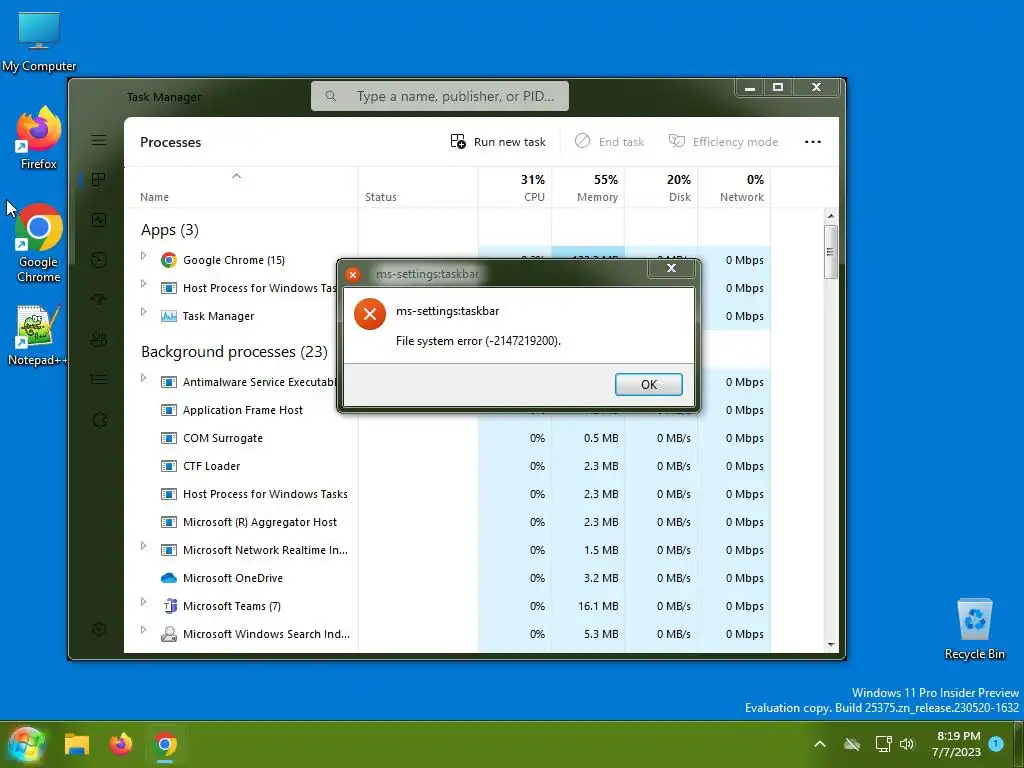Screen dimensions: 1024x768
Task: Open the three-dot more options menu
Action: [813, 142]
